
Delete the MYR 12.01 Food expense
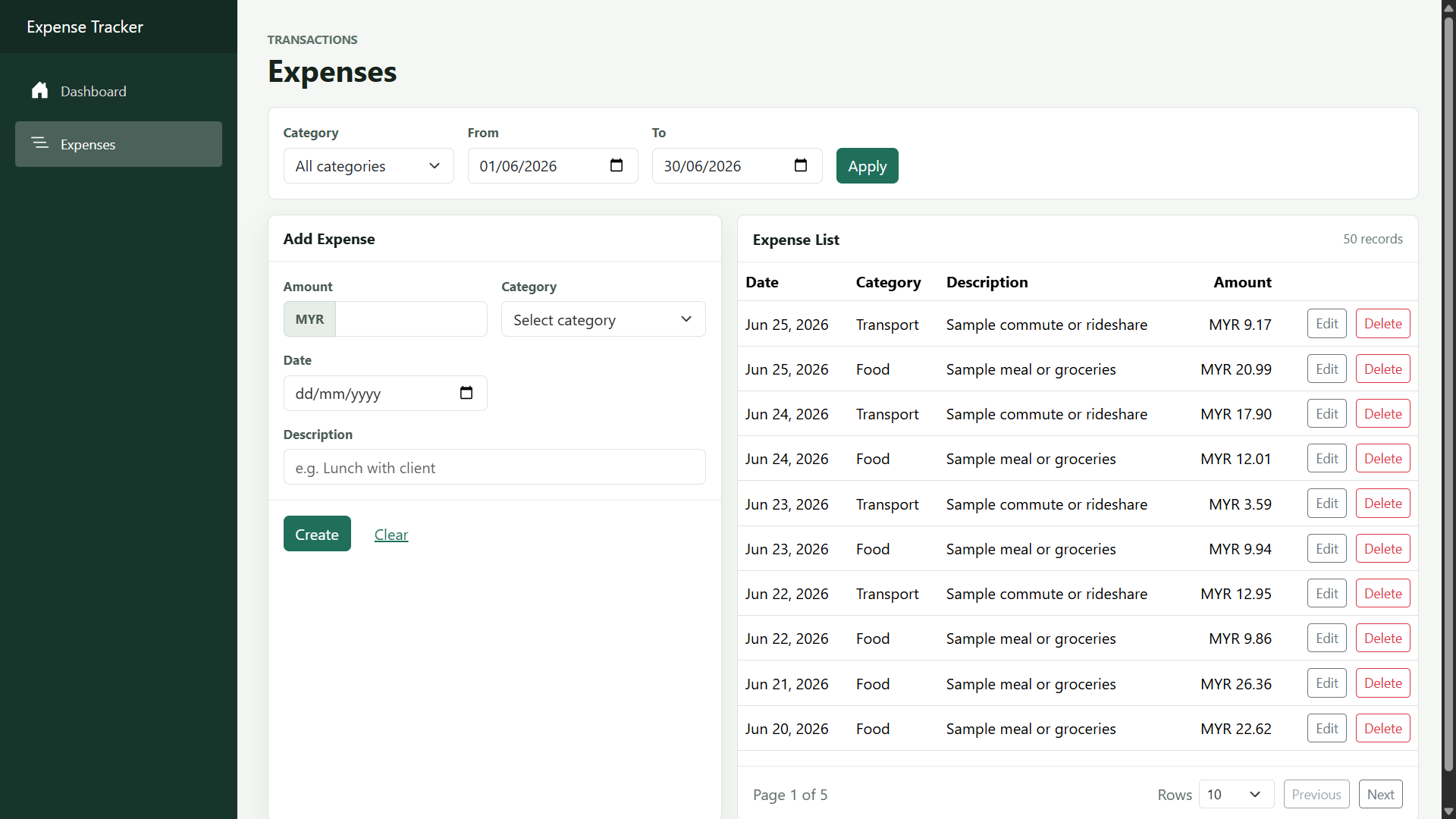(x=1383, y=459)
